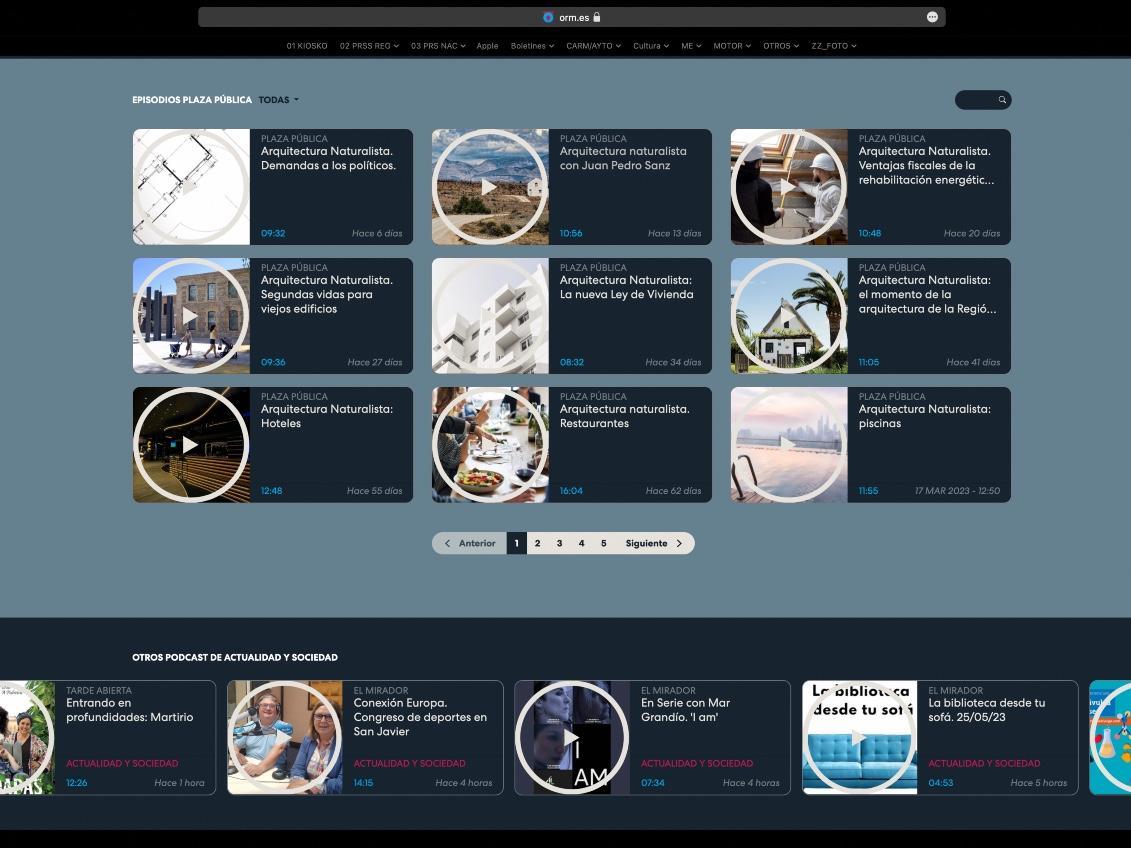Go to page 5 of episodes
This screenshot has width=1131, height=848.
(x=603, y=543)
